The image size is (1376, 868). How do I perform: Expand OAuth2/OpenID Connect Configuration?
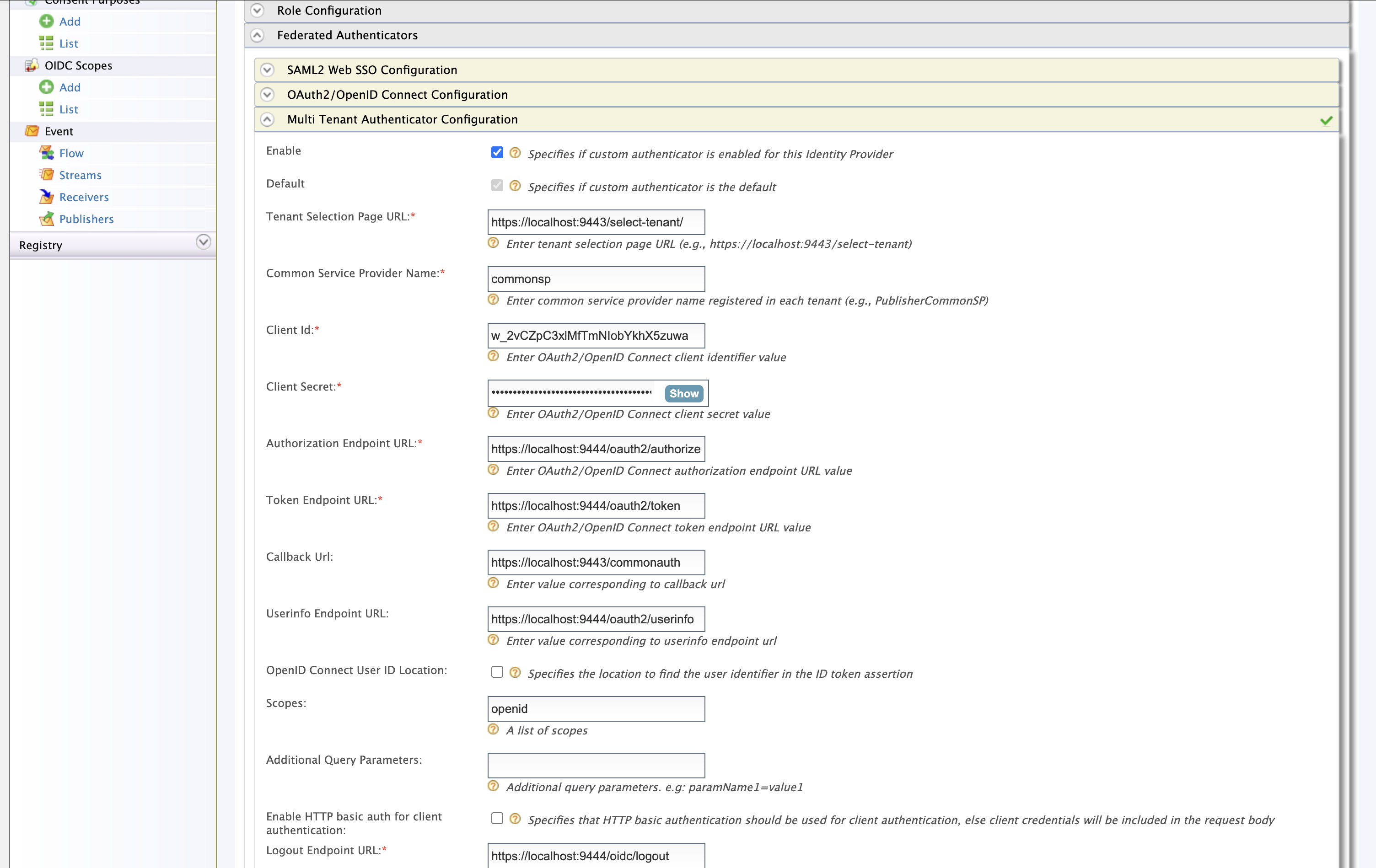click(x=267, y=94)
